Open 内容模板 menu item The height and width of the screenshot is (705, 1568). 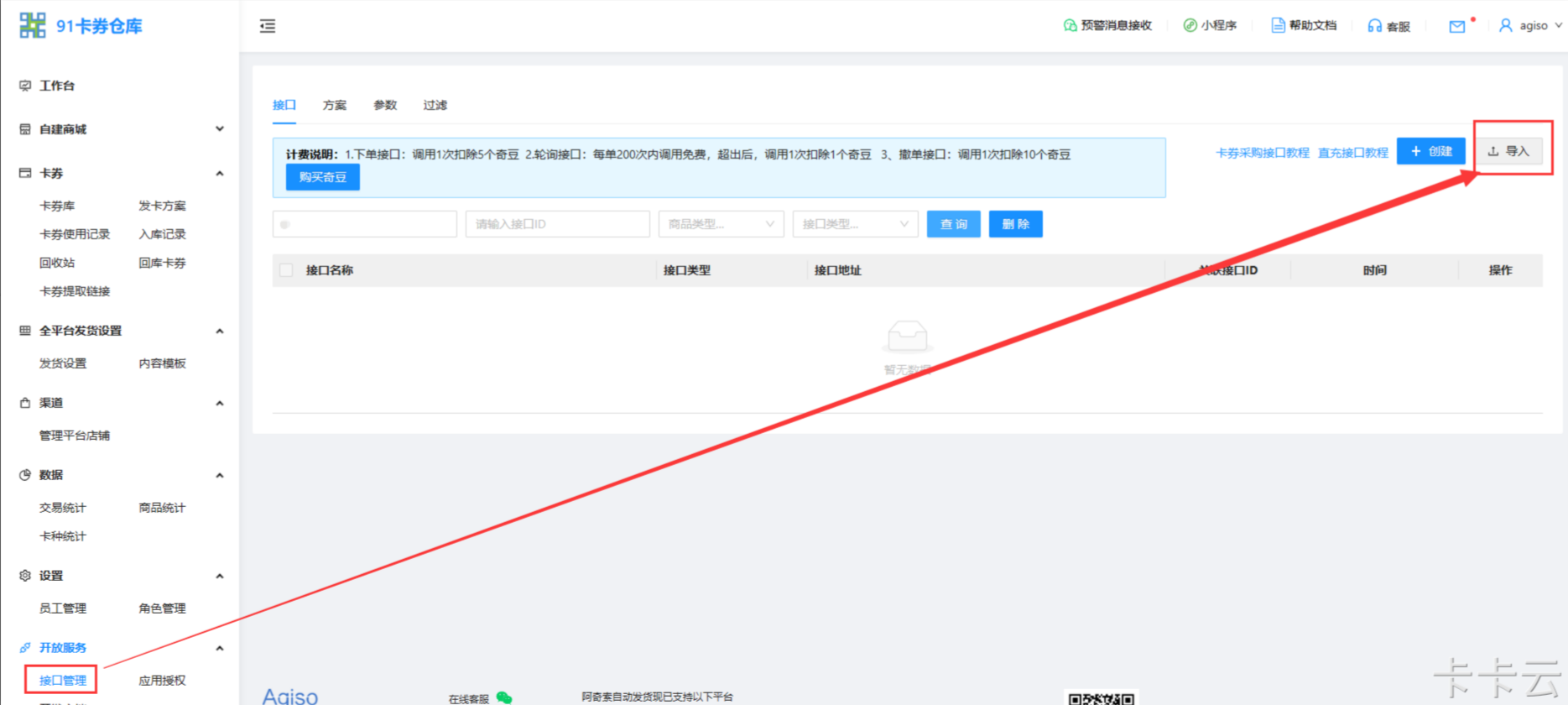[163, 363]
